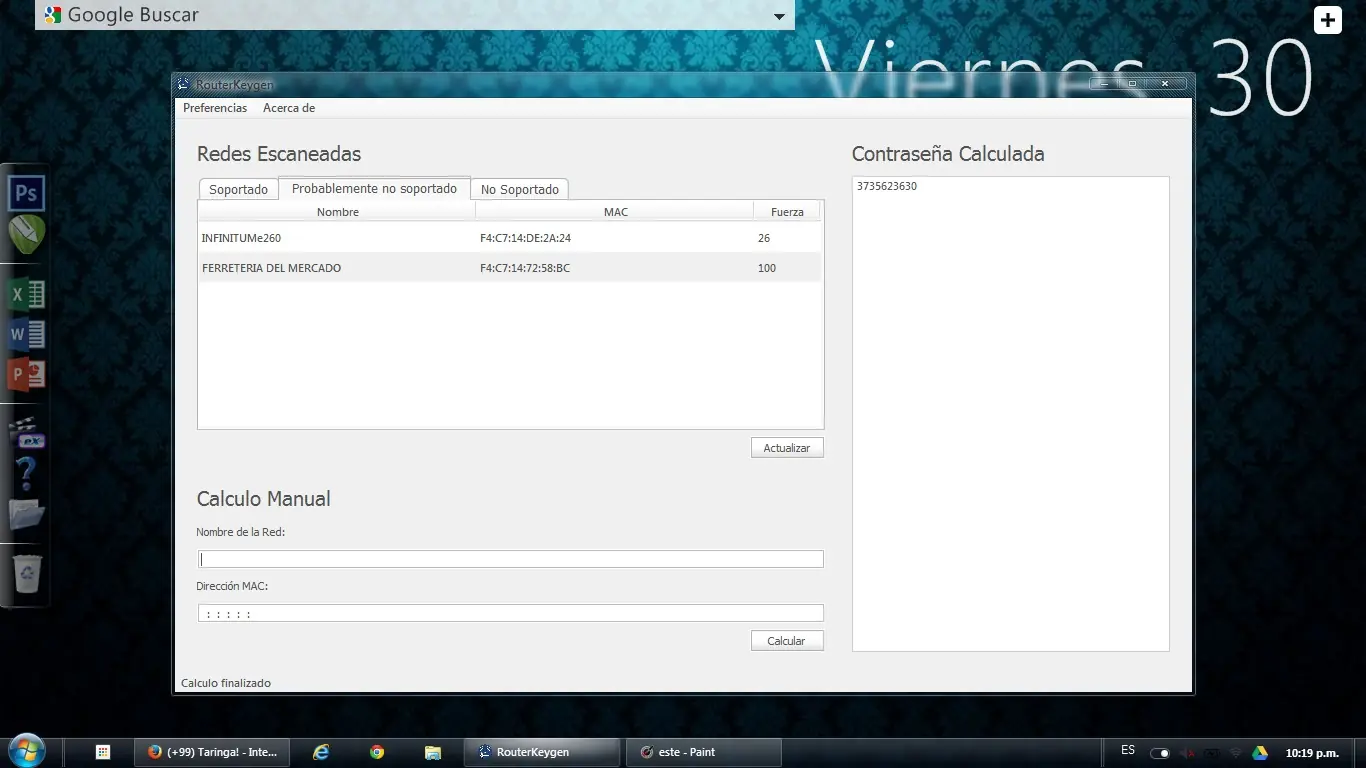Open Photoshop from the desktop dock

pyautogui.click(x=25, y=191)
